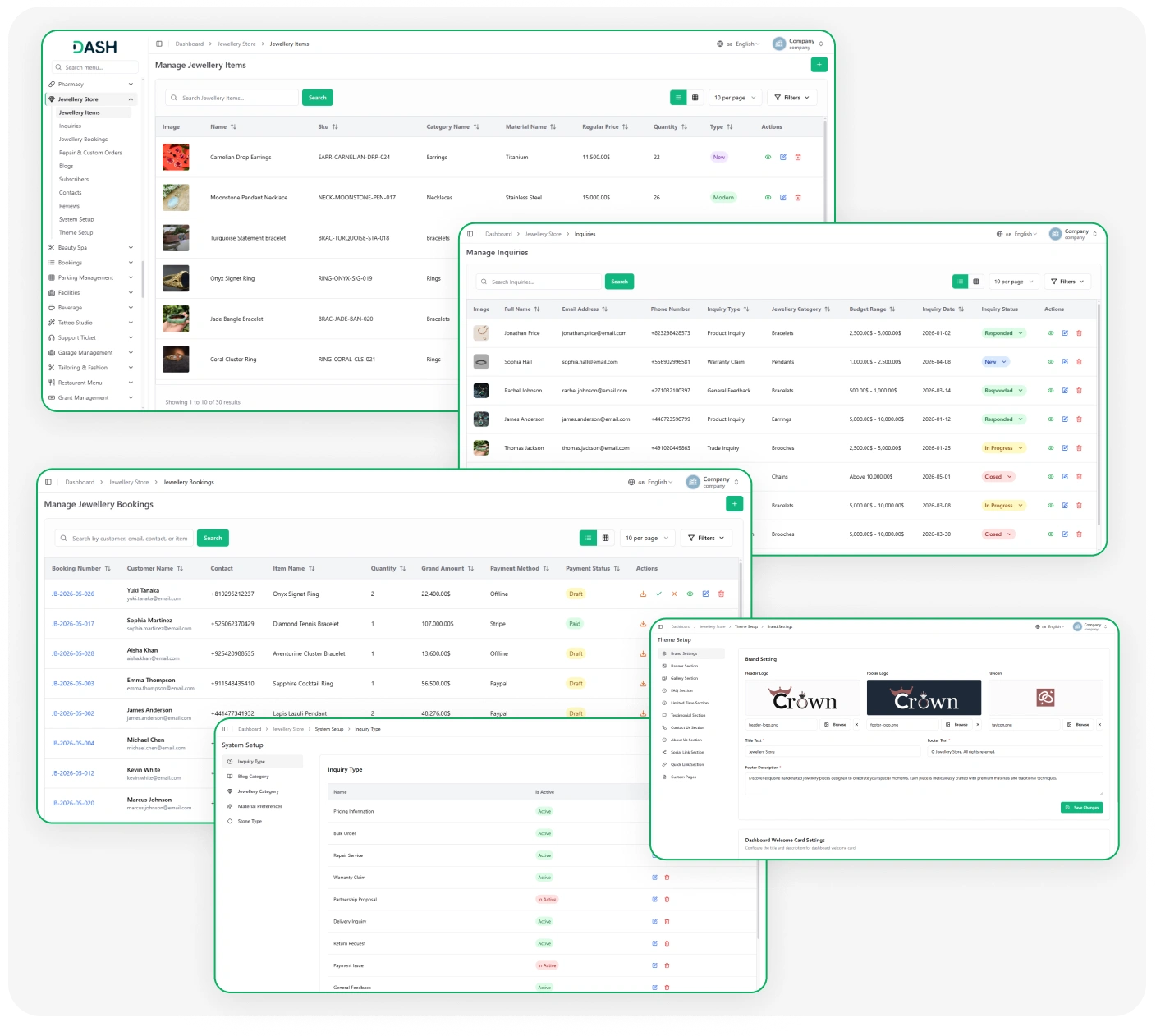View Rachel Johnson inquiry eye icon
The height and width of the screenshot is (1036, 1156).
click(x=1050, y=391)
